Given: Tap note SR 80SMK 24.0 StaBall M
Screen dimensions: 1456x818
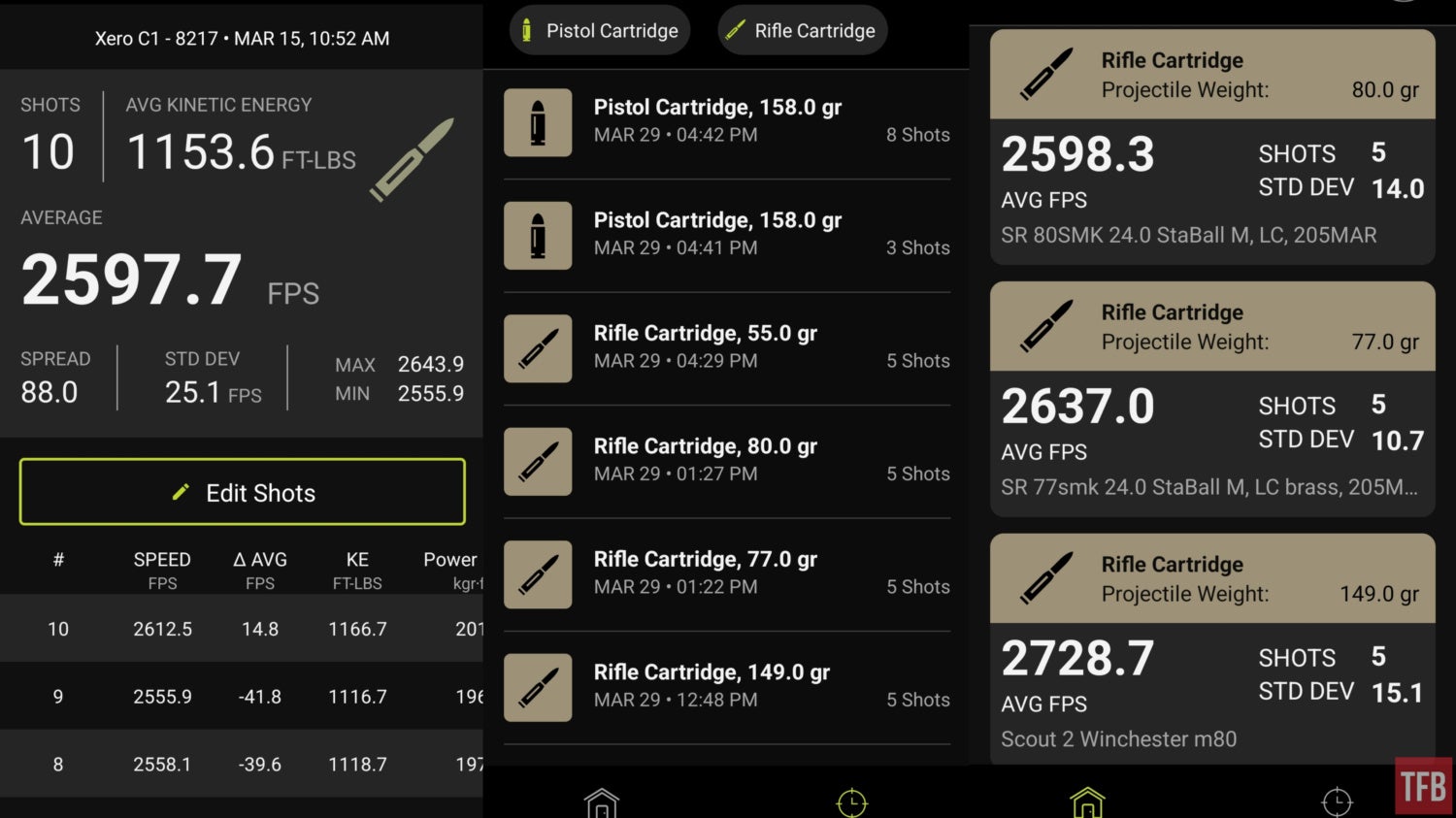Looking at the screenshot, I should 1189,235.
